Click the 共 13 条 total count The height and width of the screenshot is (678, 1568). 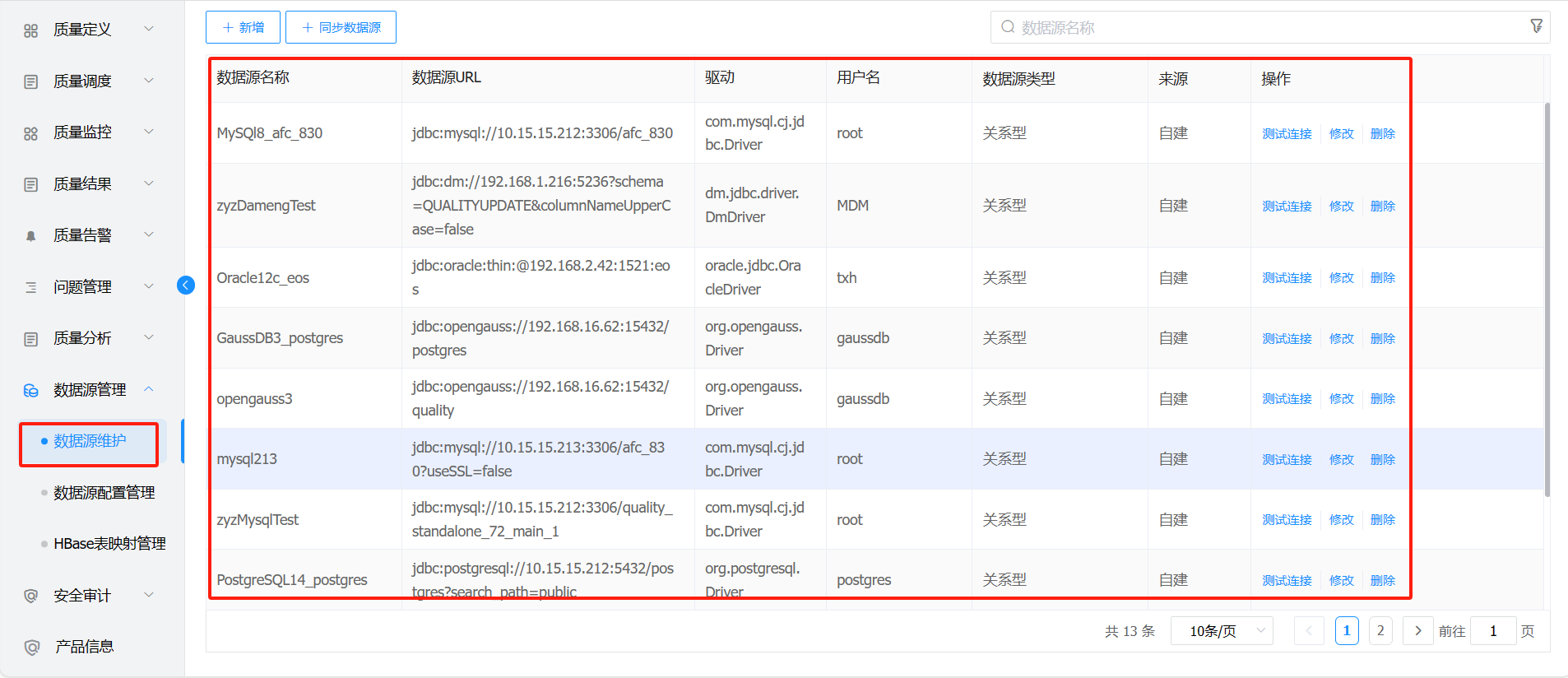1130,631
